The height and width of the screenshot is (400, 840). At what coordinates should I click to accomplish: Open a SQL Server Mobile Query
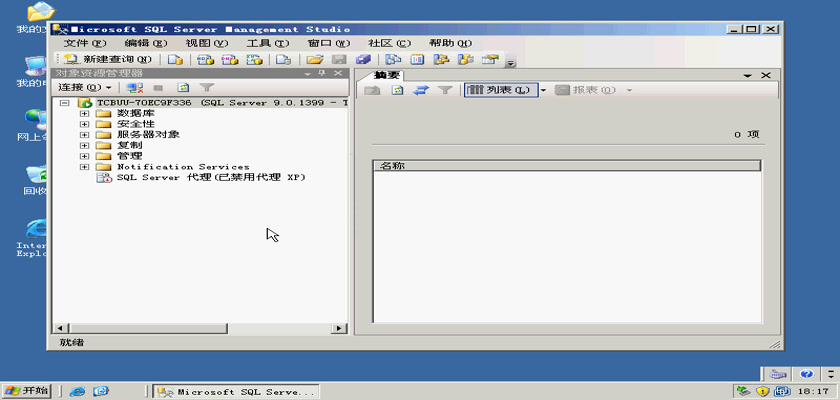pyautogui.click(x=283, y=59)
